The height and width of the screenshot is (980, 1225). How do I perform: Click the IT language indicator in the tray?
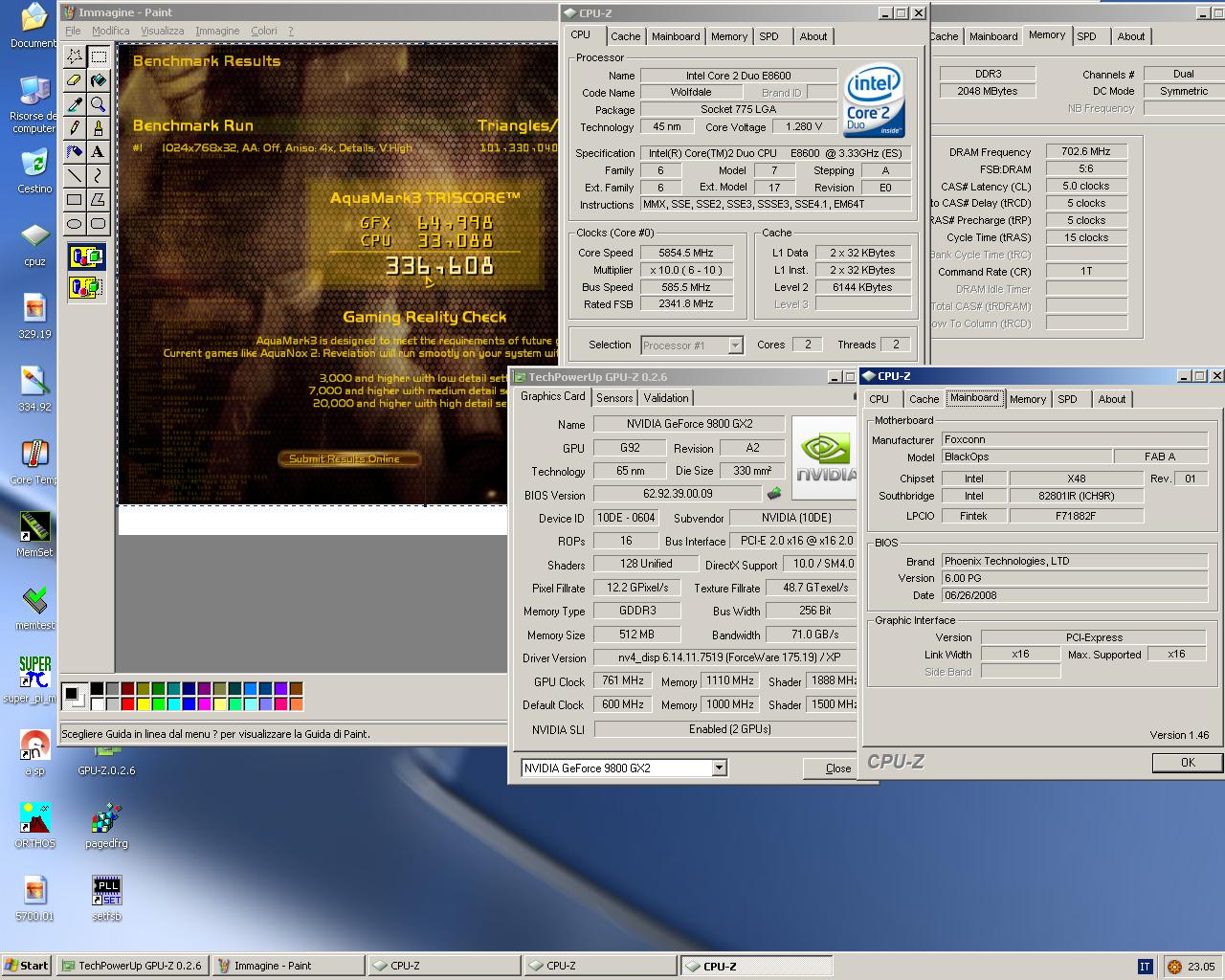point(1145,967)
